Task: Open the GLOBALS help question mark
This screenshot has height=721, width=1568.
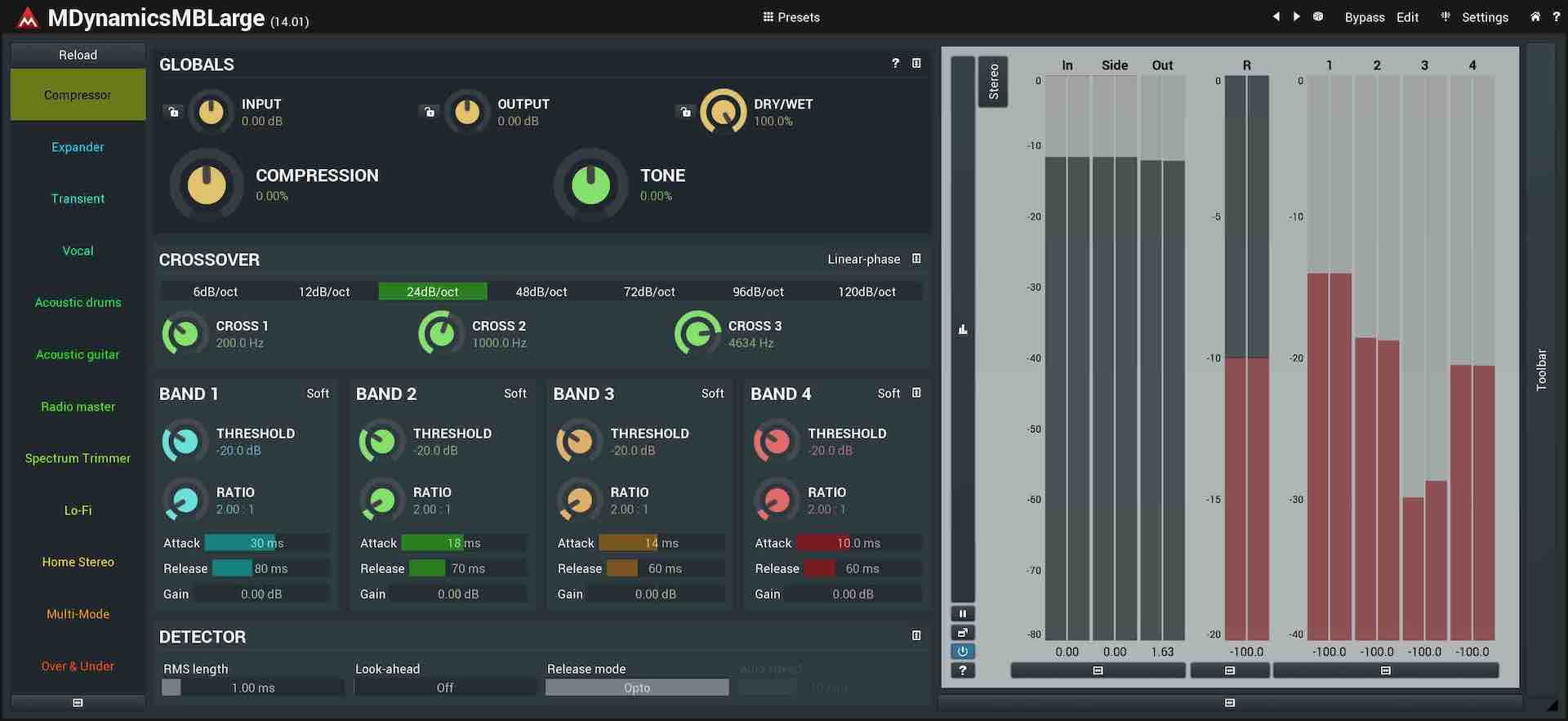Action: [x=895, y=64]
